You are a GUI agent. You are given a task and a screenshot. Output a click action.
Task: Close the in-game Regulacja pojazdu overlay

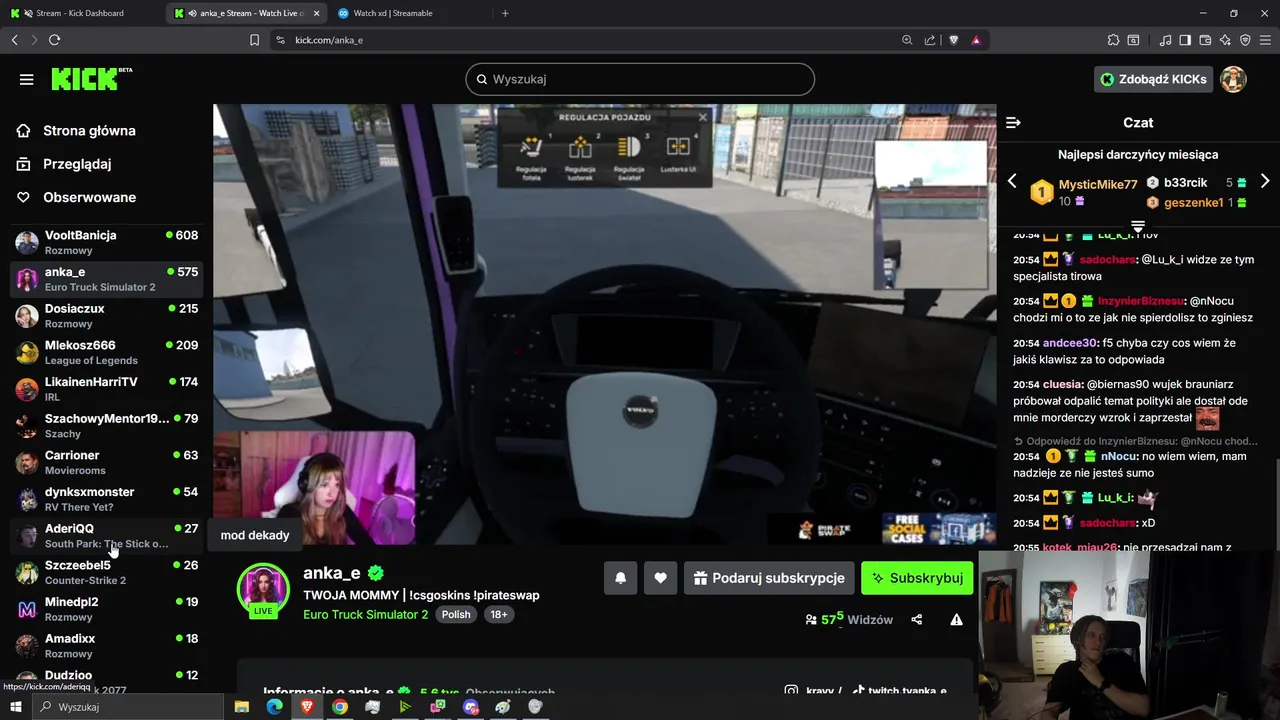pyautogui.click(x=702, y=117)
